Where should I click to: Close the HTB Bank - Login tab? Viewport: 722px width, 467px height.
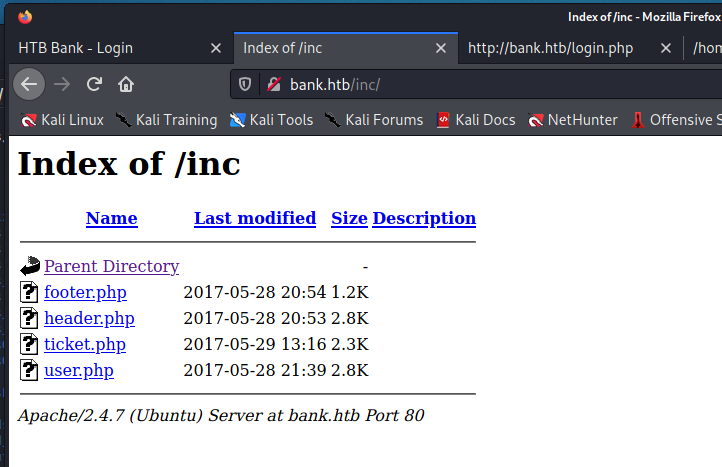click(x=216, y=48)
